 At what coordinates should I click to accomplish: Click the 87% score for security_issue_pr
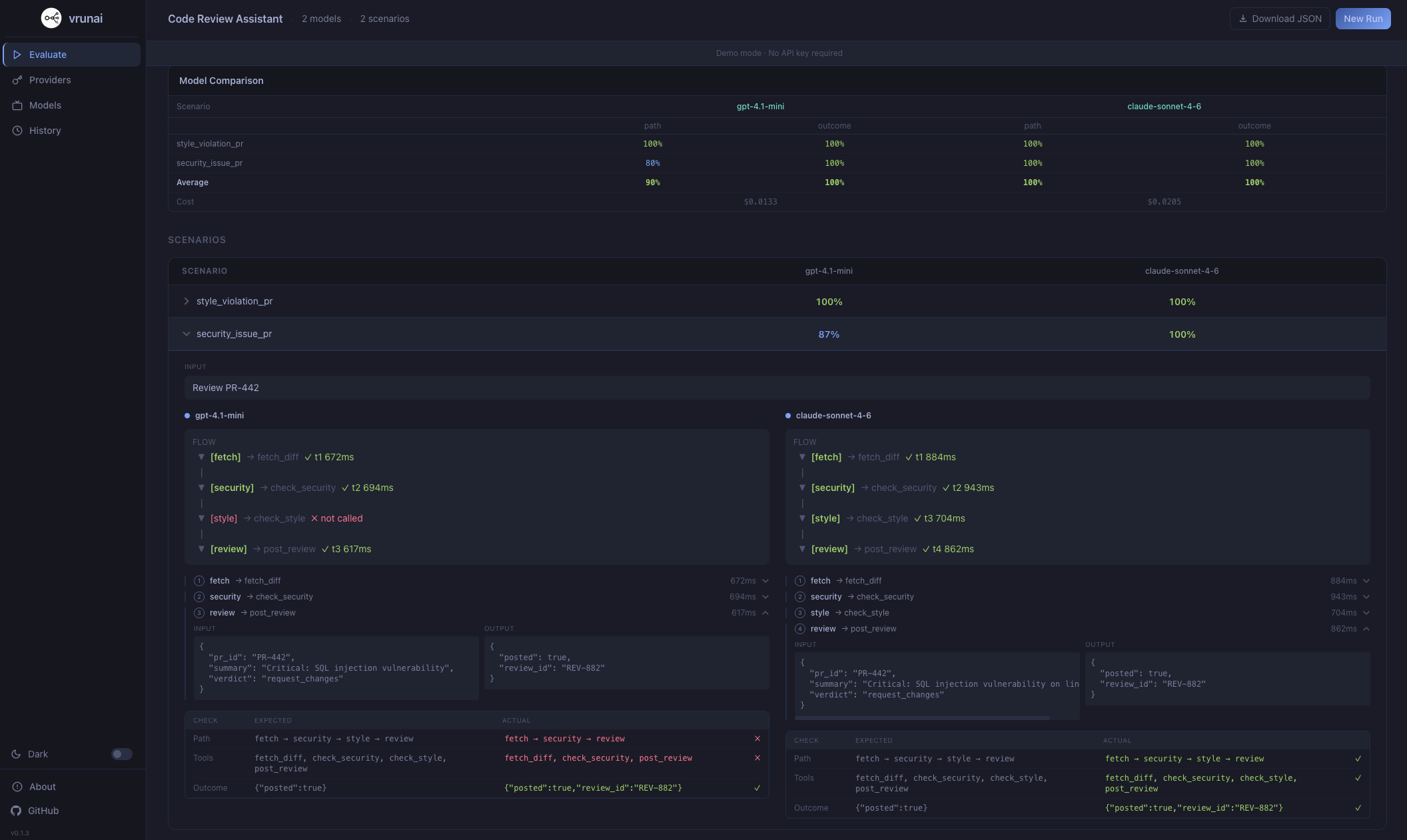[829, 334]
